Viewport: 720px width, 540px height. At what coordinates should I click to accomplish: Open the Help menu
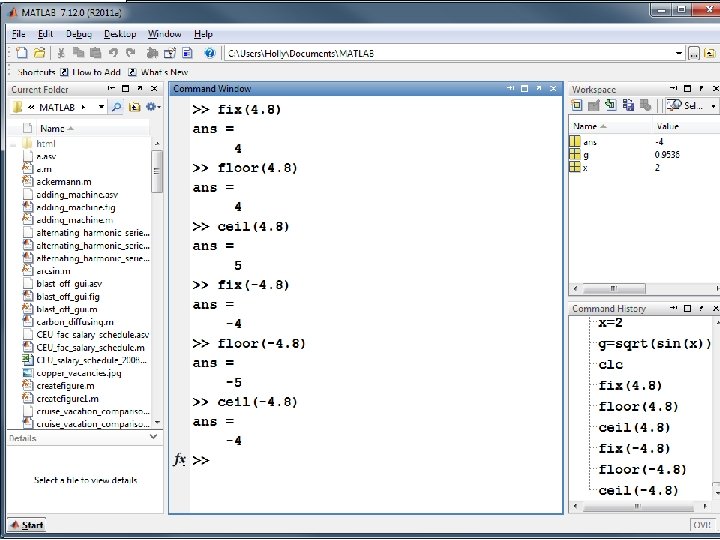click(x=203, y=34)
